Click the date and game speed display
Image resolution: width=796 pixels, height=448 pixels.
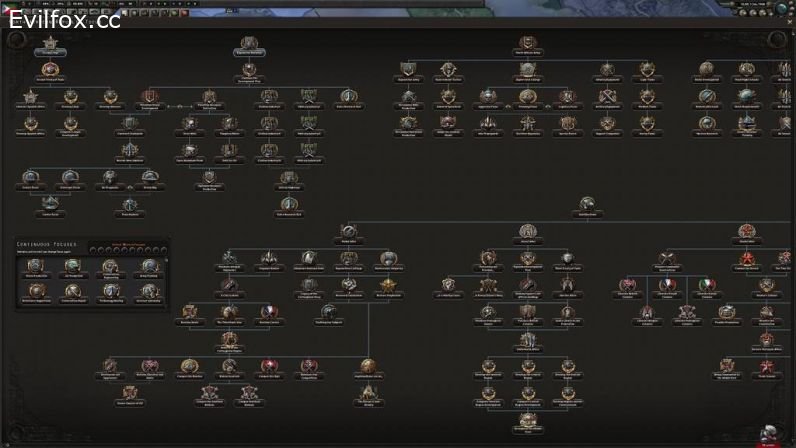click(753, 5)
